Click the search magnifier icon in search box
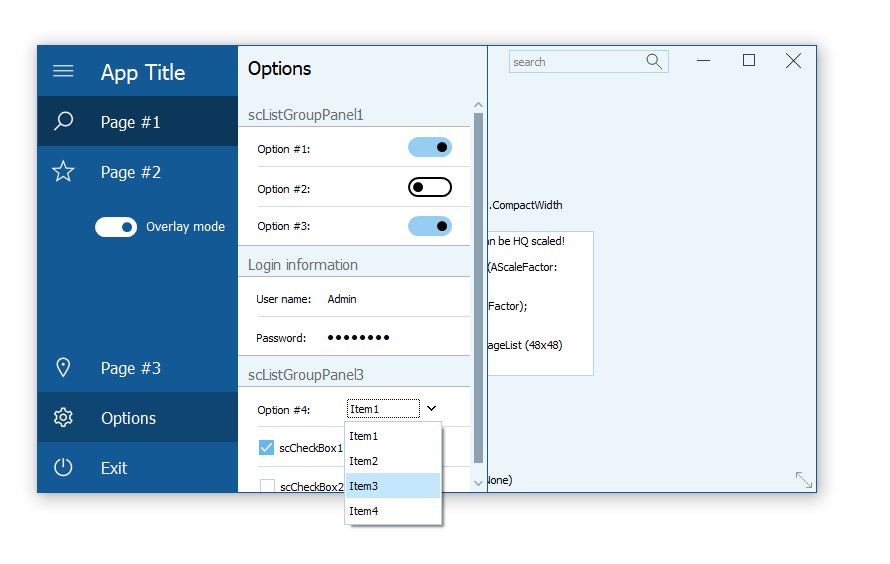Screen dimensions: 890x564 654,61
